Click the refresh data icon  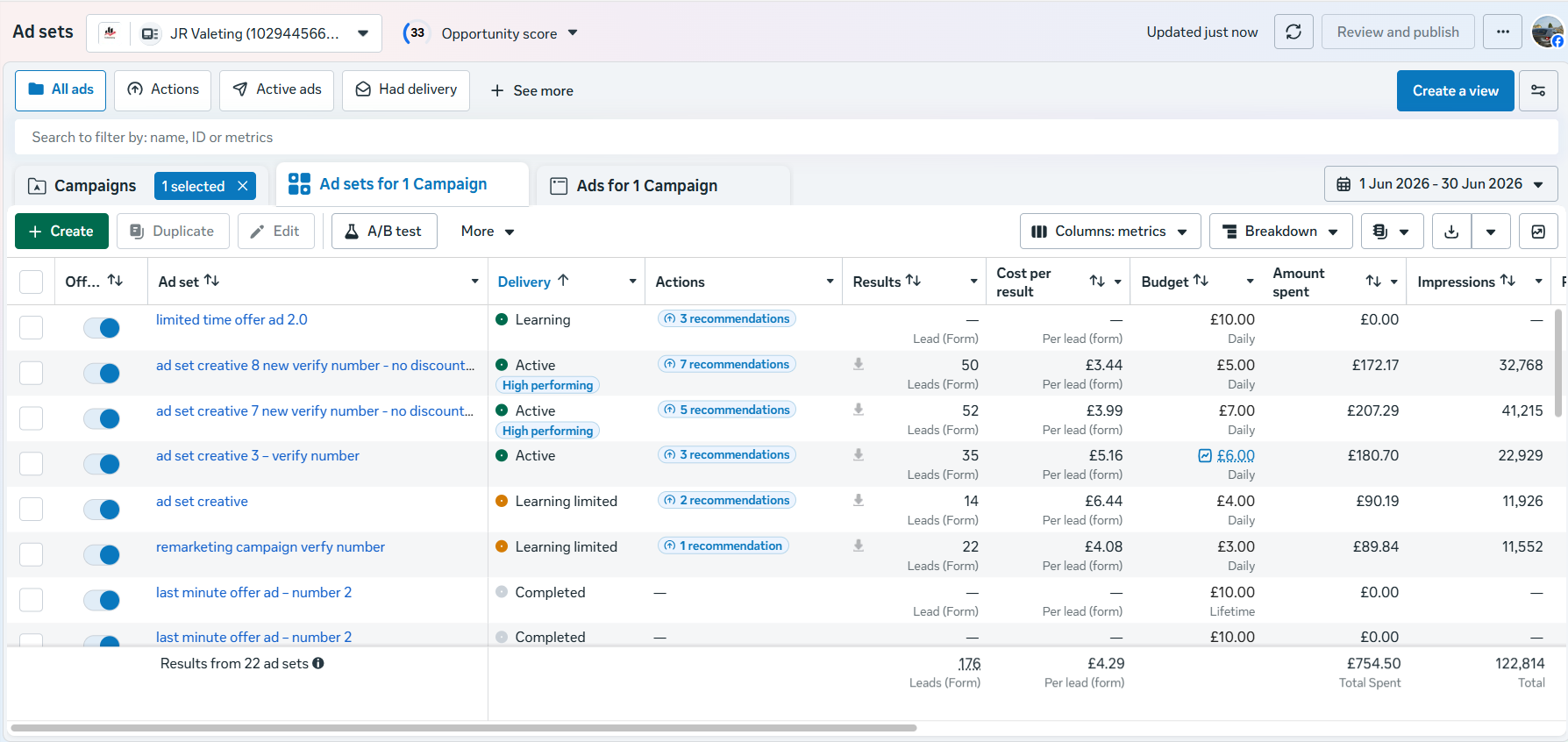1294,32
